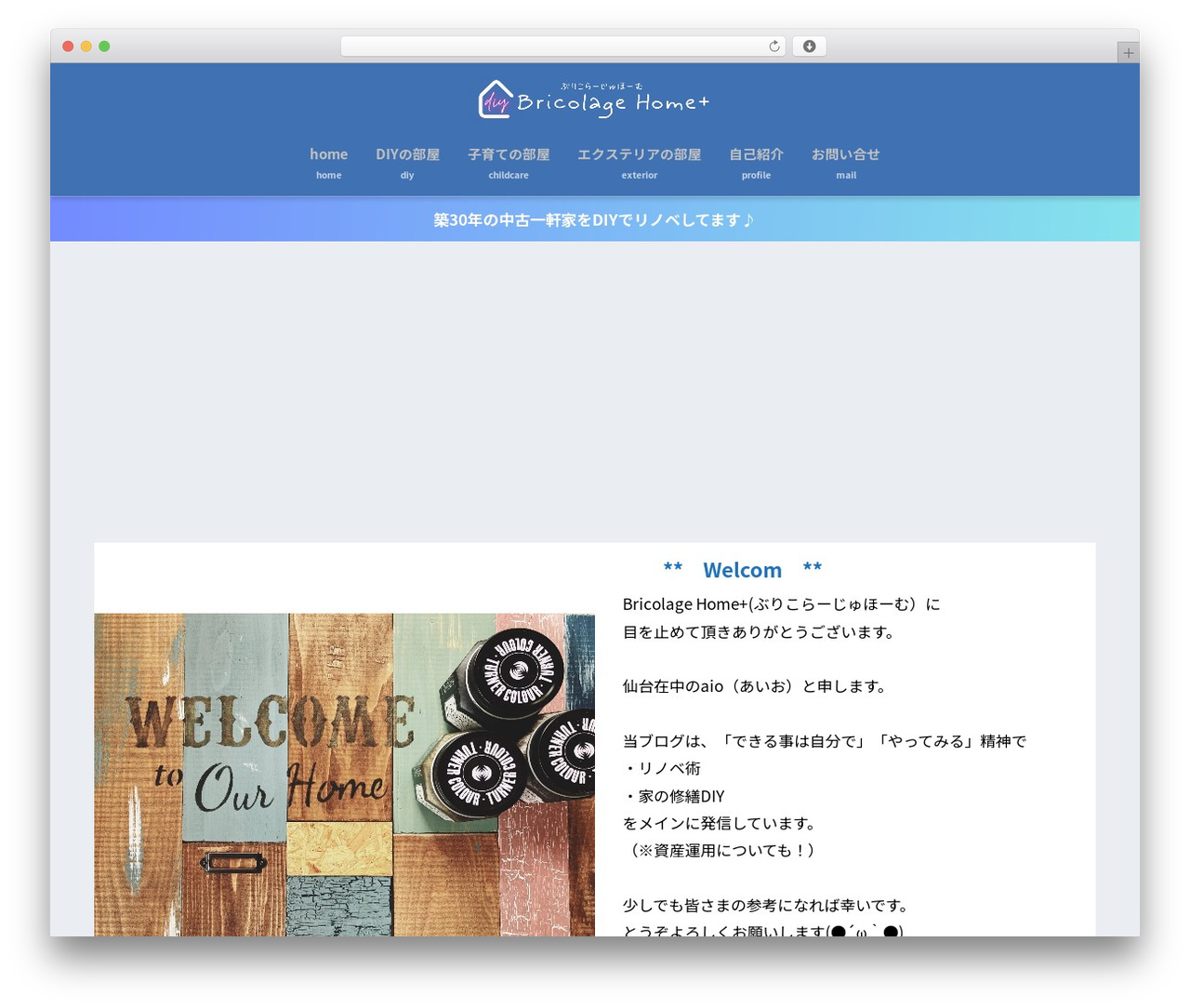This screenshot has height=1008, width=1190.
Task: Close the window with the red button
Action: [x=68, y=46]
